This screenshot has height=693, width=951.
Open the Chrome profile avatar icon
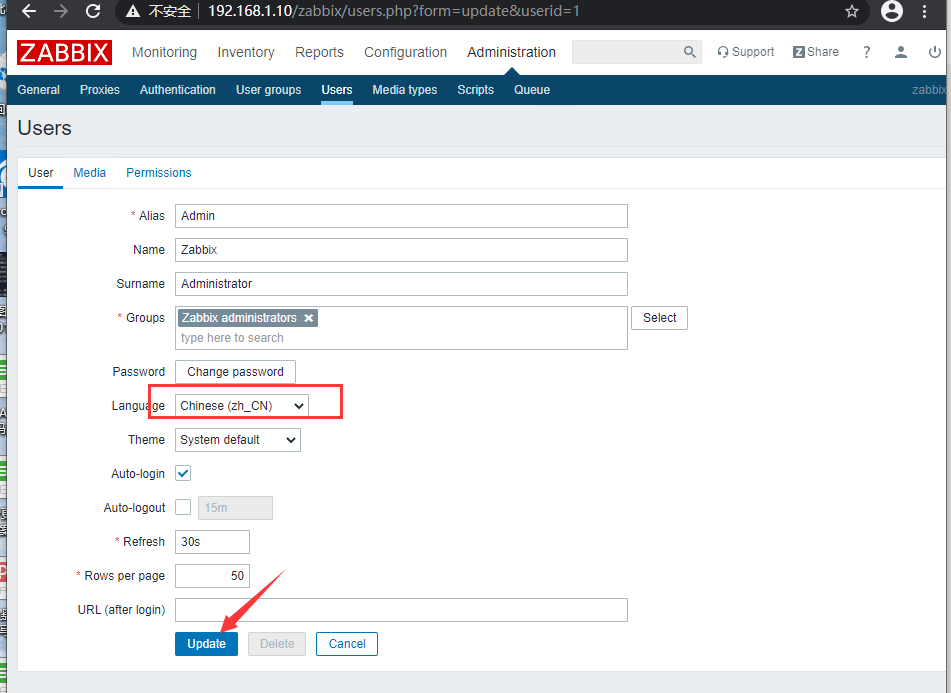(892, 11)
